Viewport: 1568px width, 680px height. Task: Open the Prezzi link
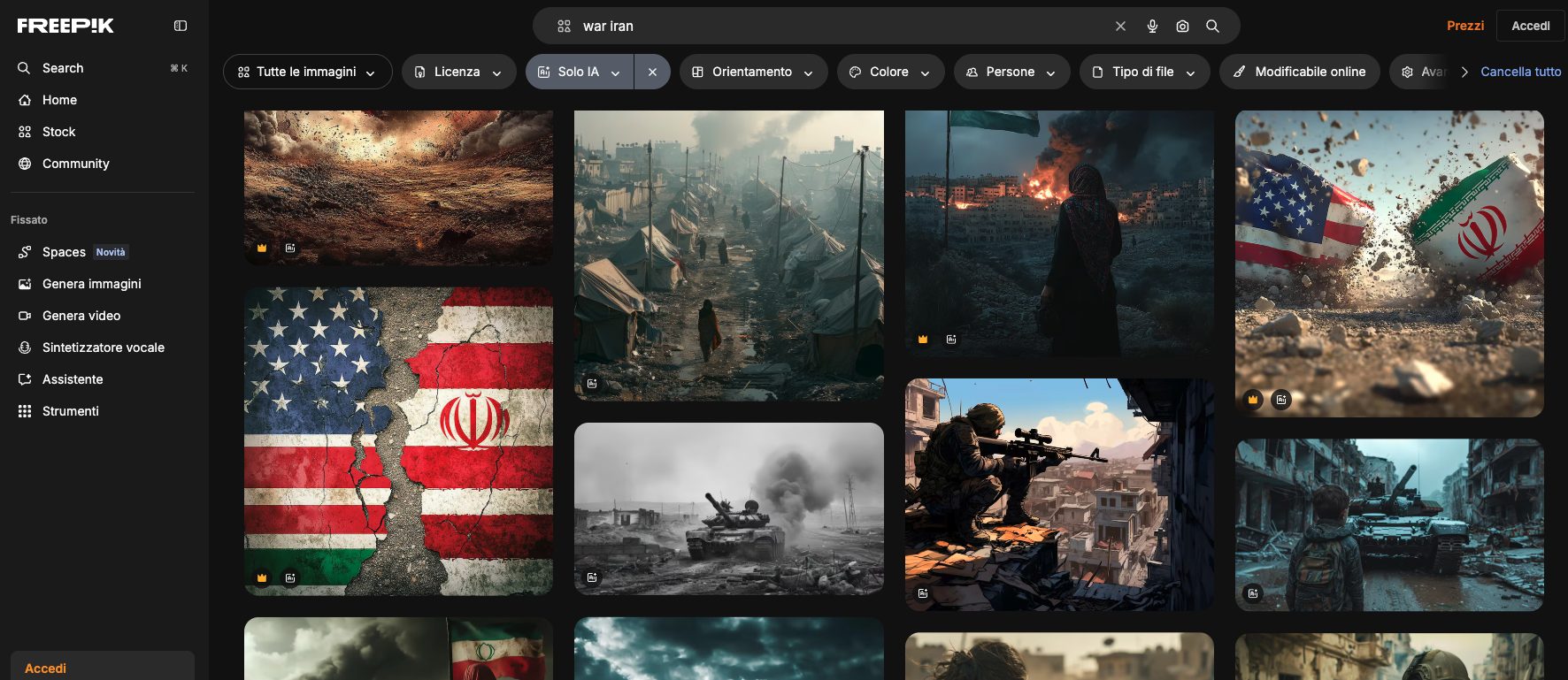(1465, 26)
